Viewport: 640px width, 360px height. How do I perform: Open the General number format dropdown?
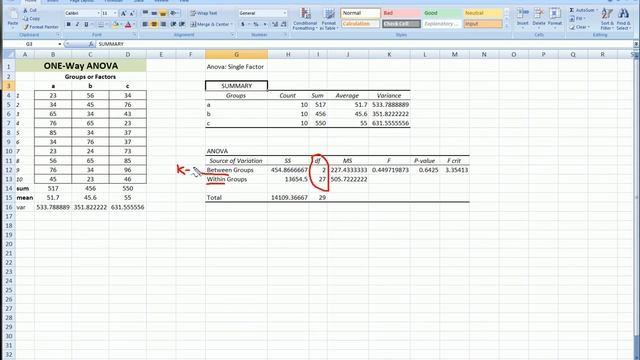(284, 13)
